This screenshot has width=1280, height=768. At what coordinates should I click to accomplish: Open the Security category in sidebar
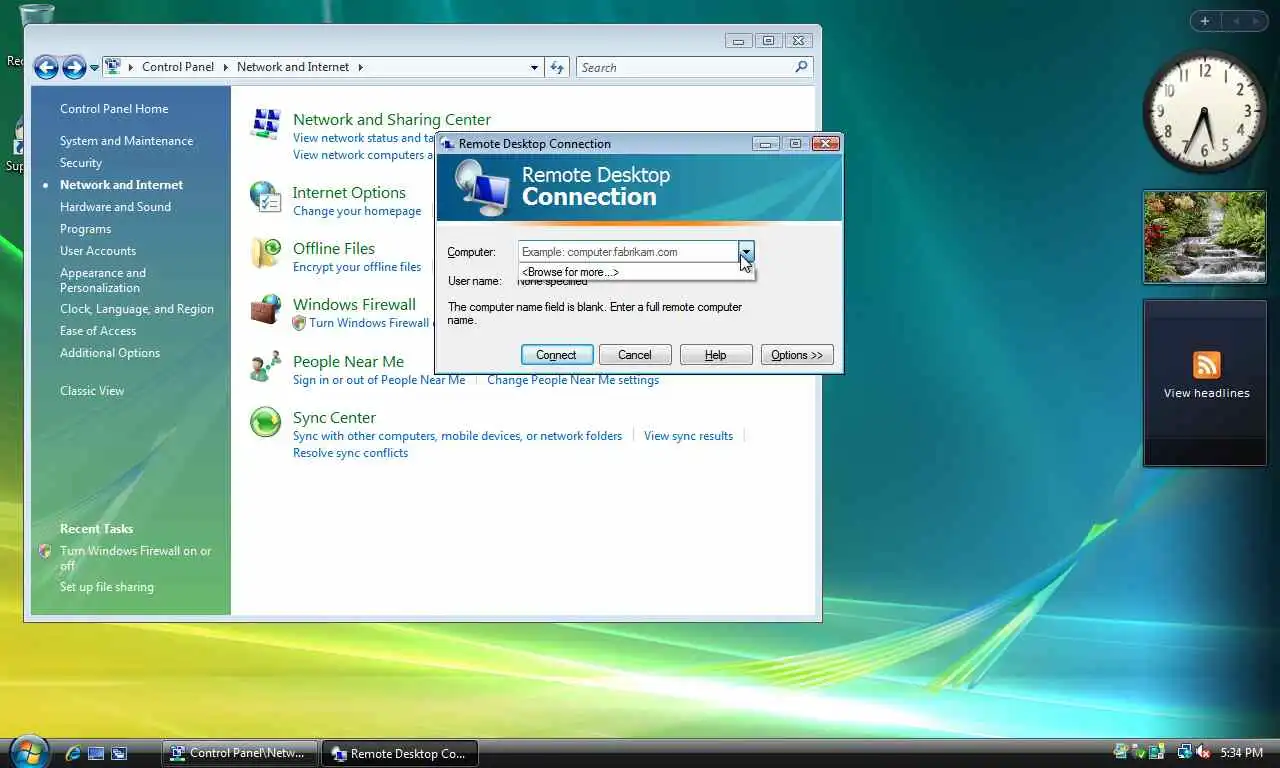point(81,163)
